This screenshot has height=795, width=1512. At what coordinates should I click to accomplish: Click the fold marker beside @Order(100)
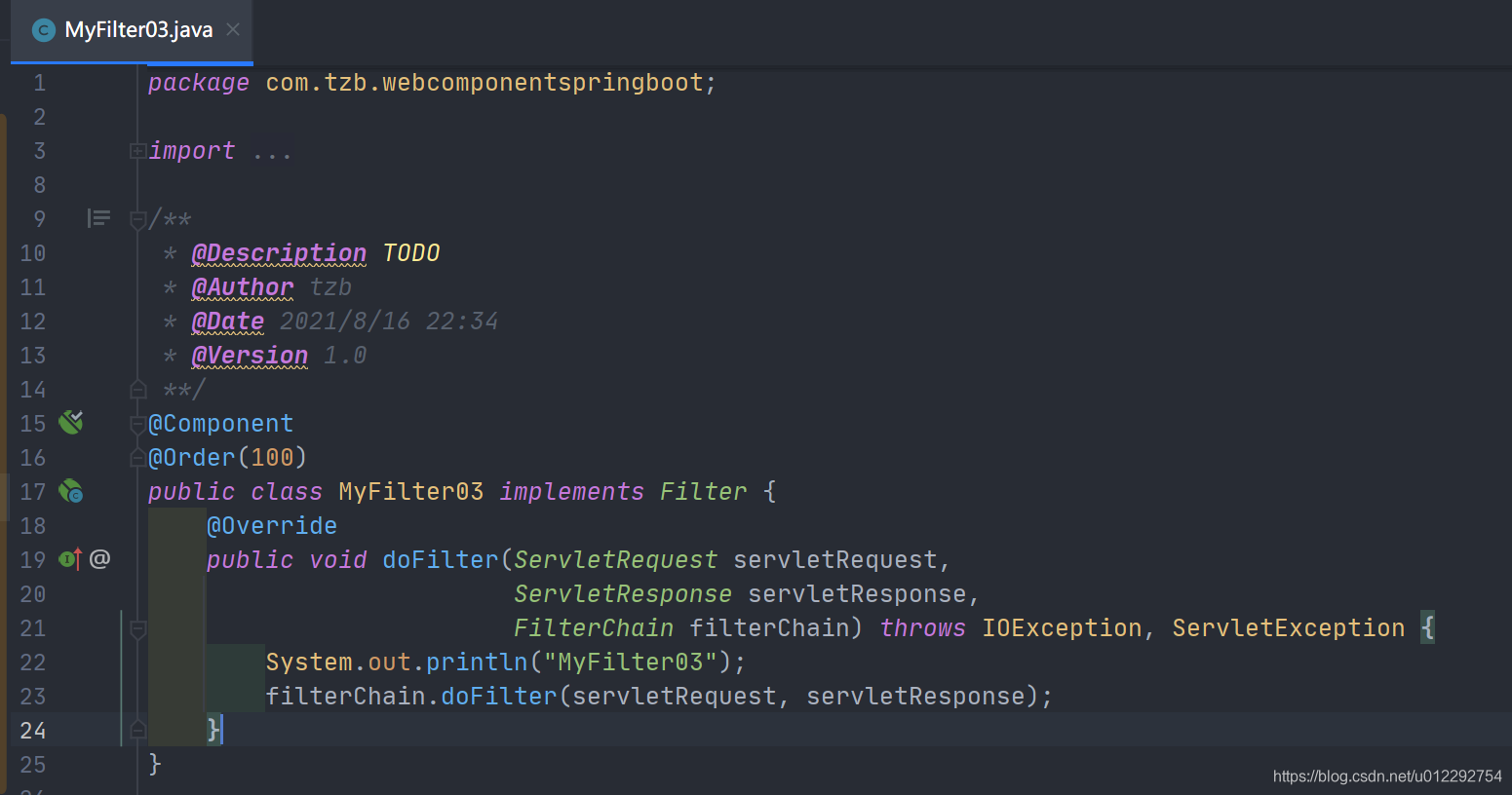coord(137,458)
